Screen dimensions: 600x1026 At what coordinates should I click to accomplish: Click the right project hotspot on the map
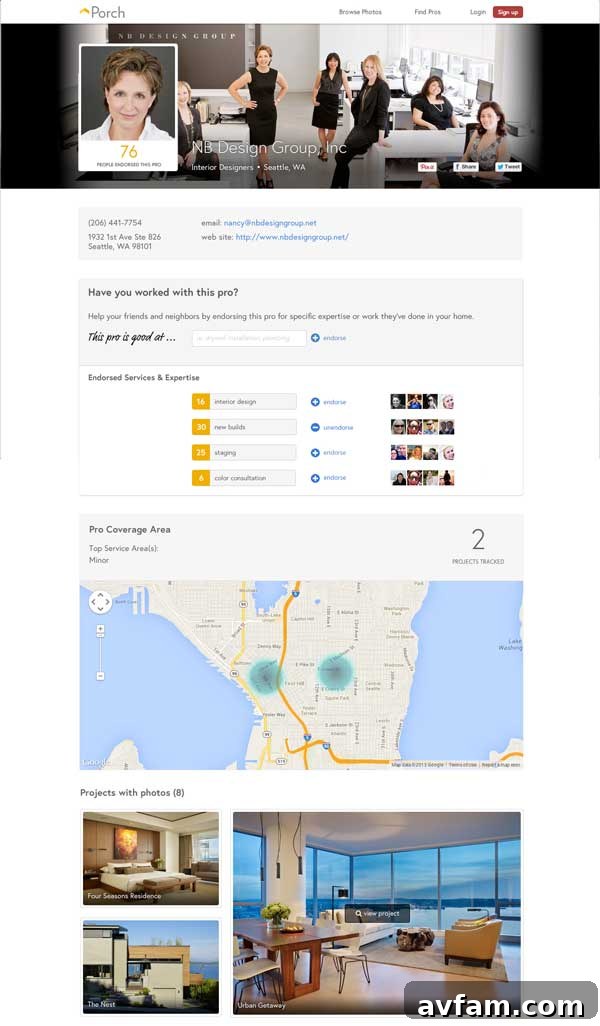point(335,671)
